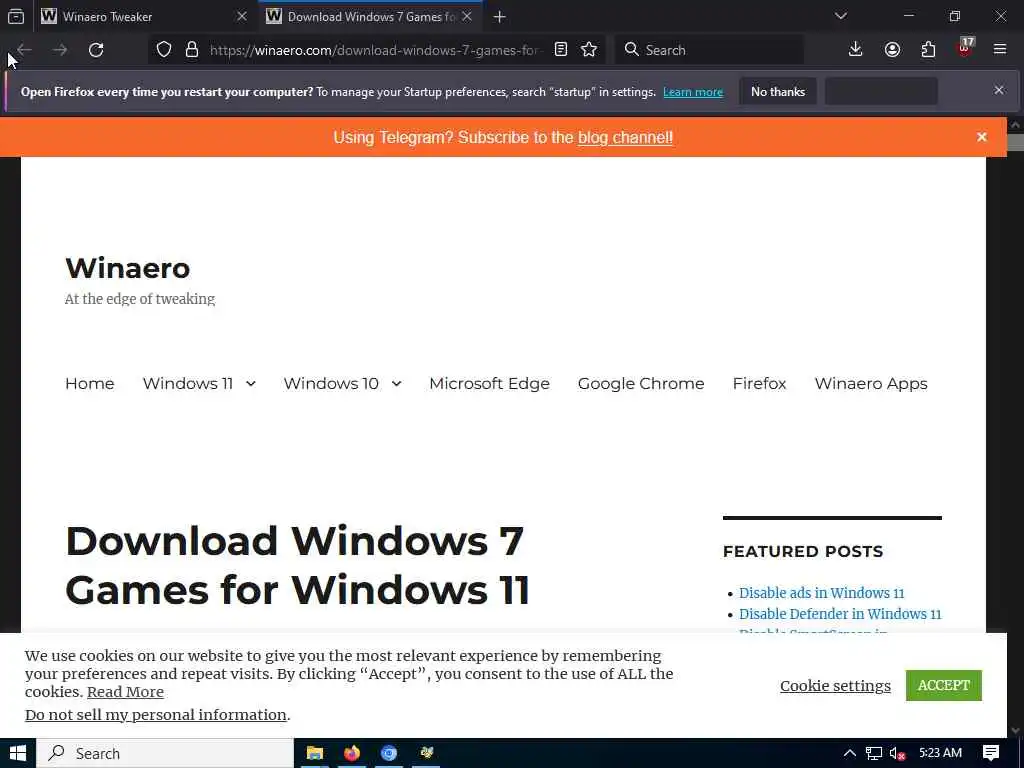View site security padlock info

coord(192,50)
